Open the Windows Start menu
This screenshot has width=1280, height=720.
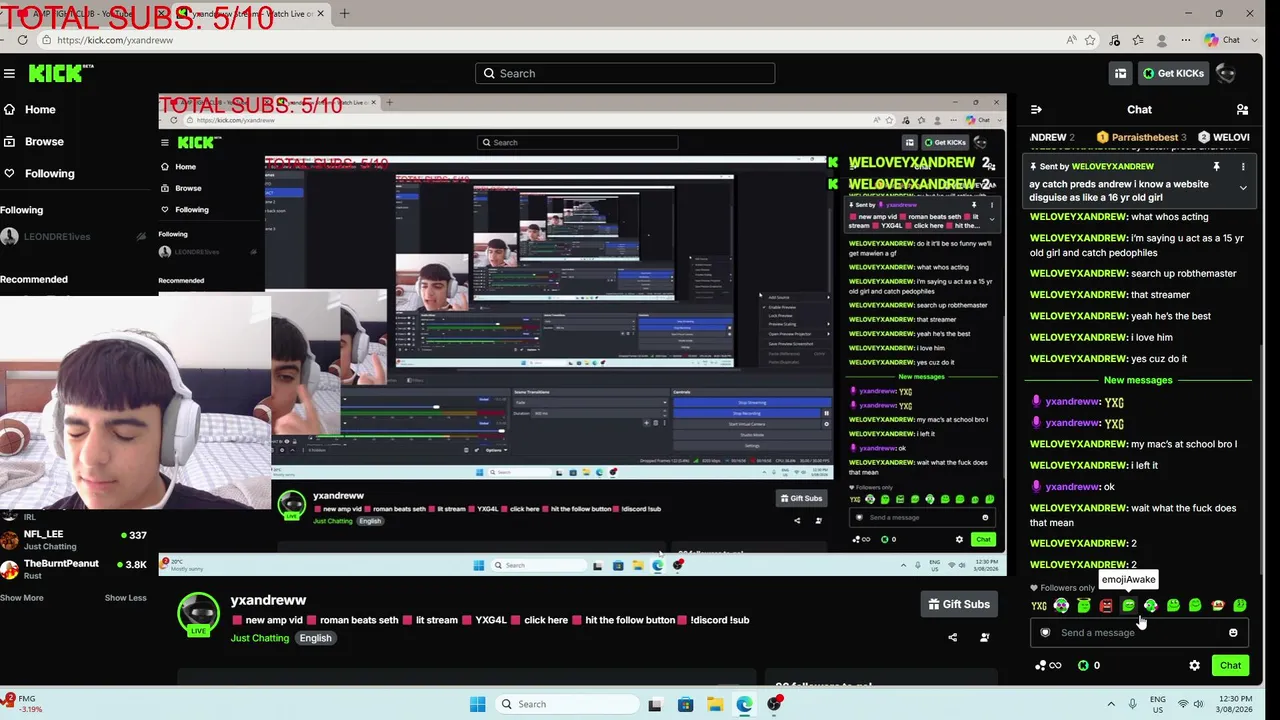click(477, 704)
